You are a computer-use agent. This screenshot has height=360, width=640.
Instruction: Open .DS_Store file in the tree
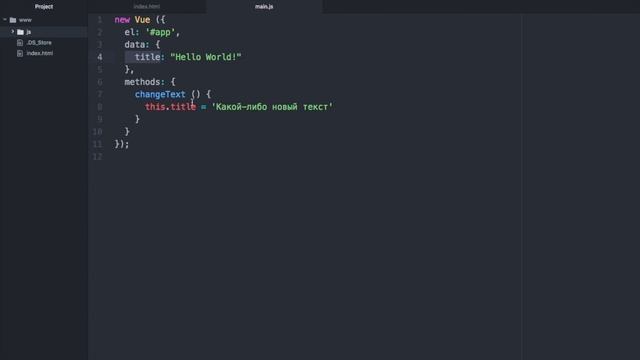pyautogui.click(x=39, y=42)
